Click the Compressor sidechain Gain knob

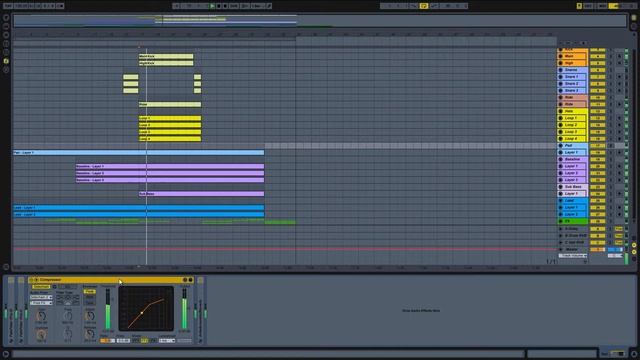pos(41,316)
